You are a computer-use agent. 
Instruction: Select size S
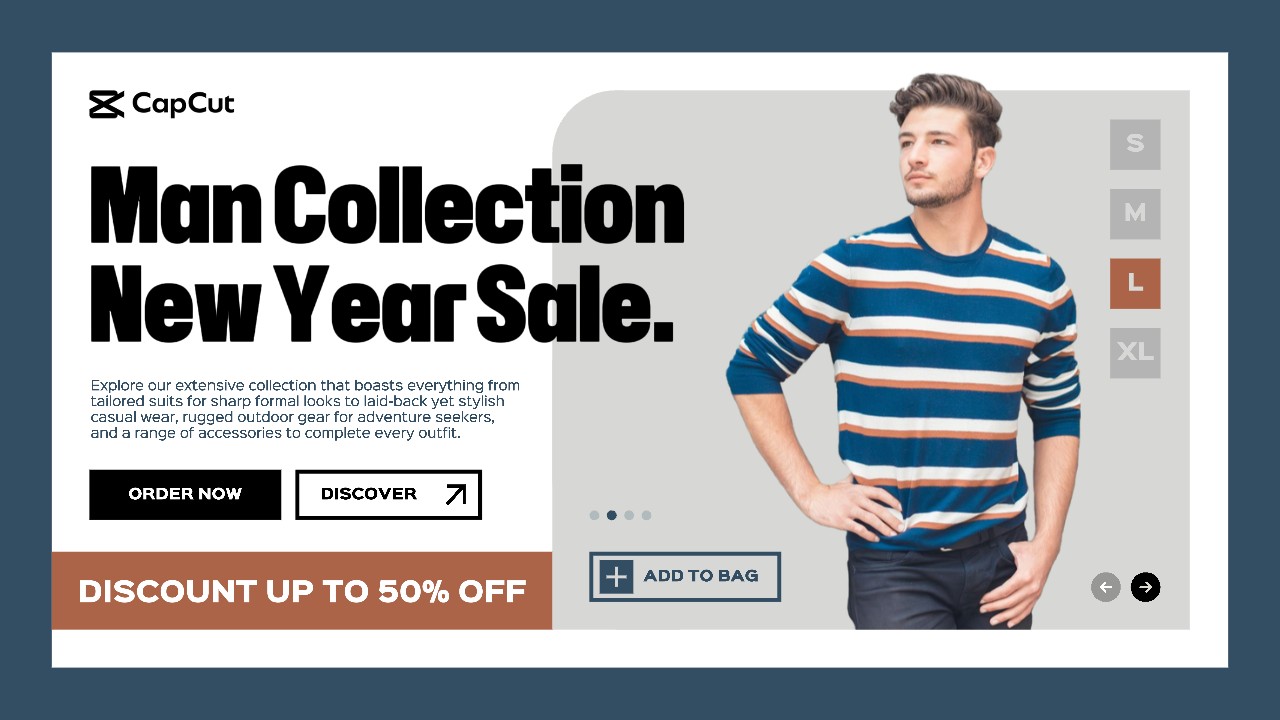(x=1135, y=144)
